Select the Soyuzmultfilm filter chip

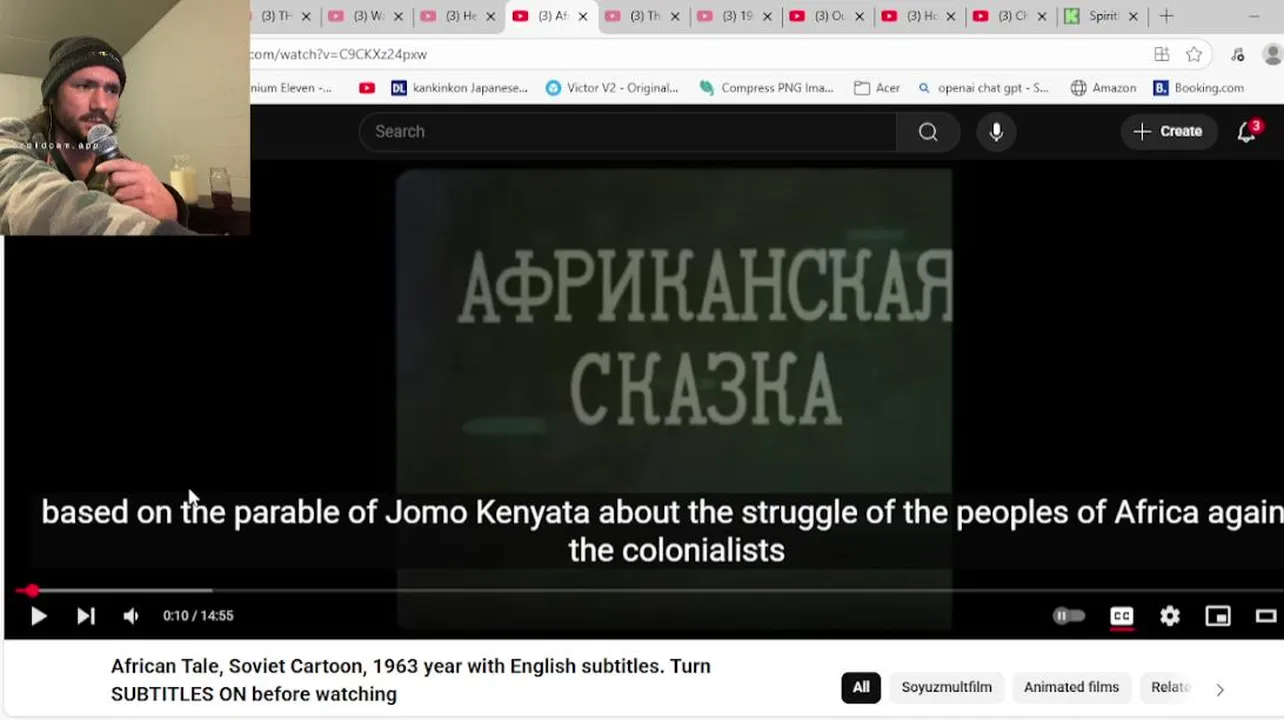[946, 687]
